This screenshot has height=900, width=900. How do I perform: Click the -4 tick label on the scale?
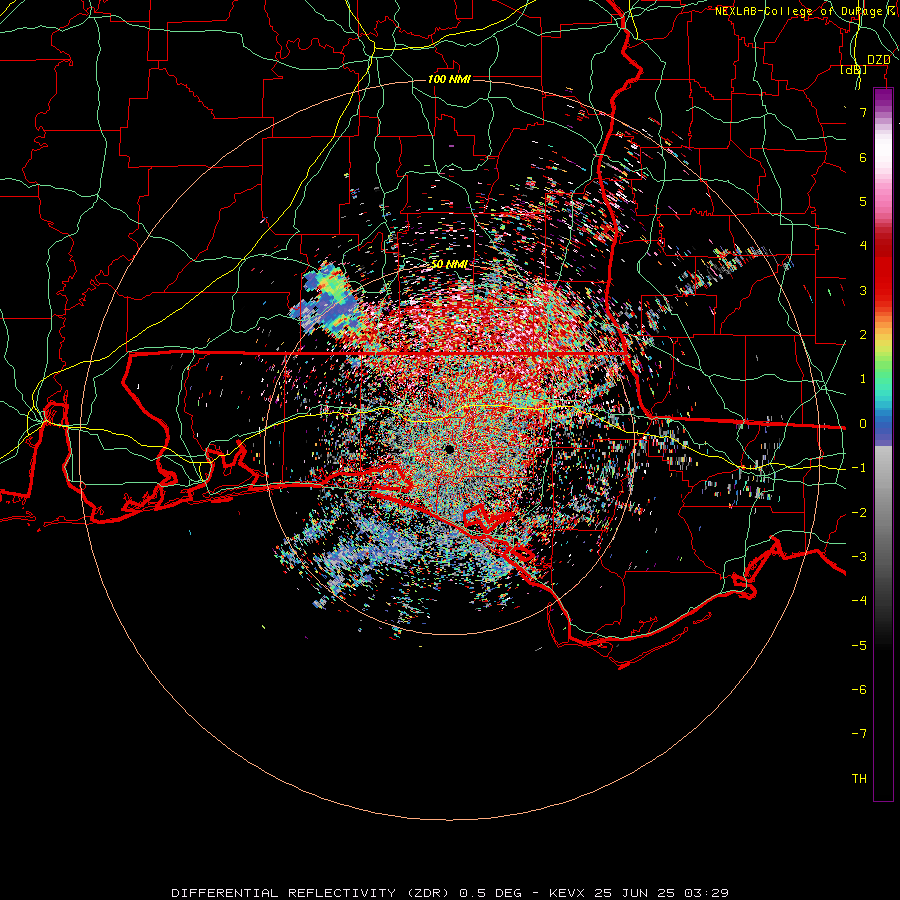click(859, 601)
